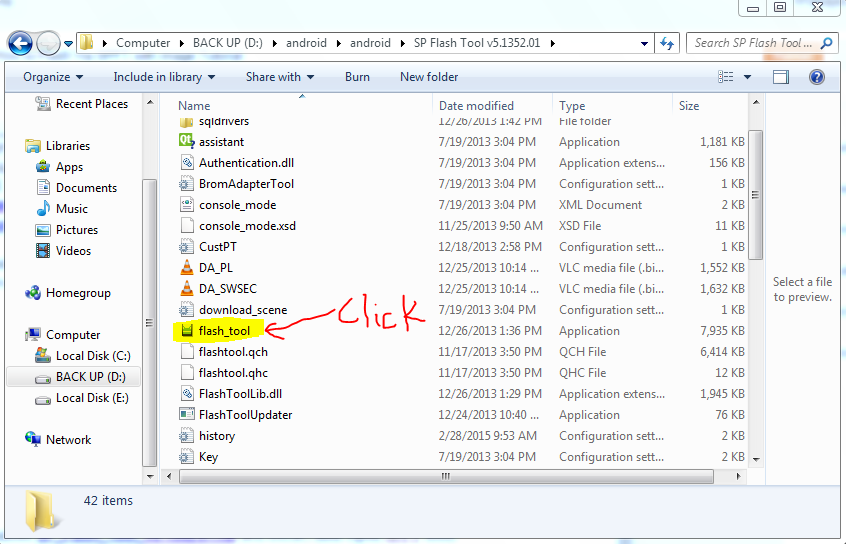Open the Include in library menu
Image resolution: width=846 pixels, height=544 pixels.
(x=164, y=77)
